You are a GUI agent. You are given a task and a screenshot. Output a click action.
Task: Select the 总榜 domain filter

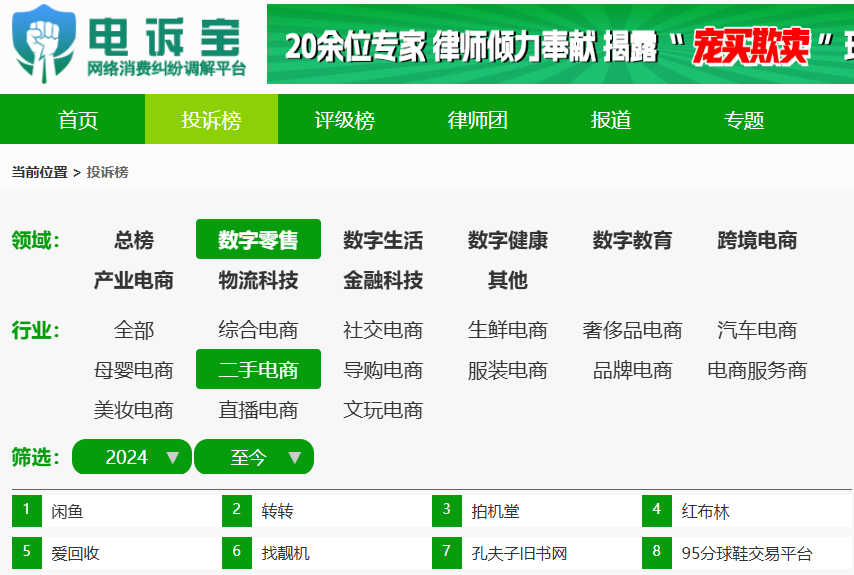coord(133,240)
